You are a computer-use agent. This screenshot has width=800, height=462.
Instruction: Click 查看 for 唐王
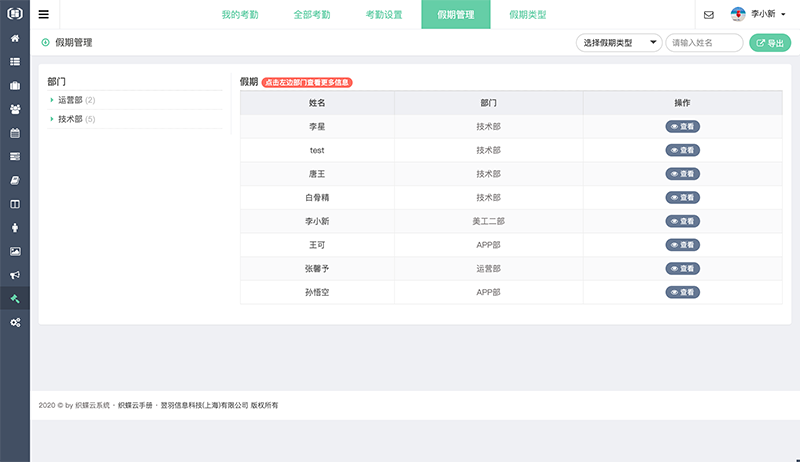tap(682, 174)
